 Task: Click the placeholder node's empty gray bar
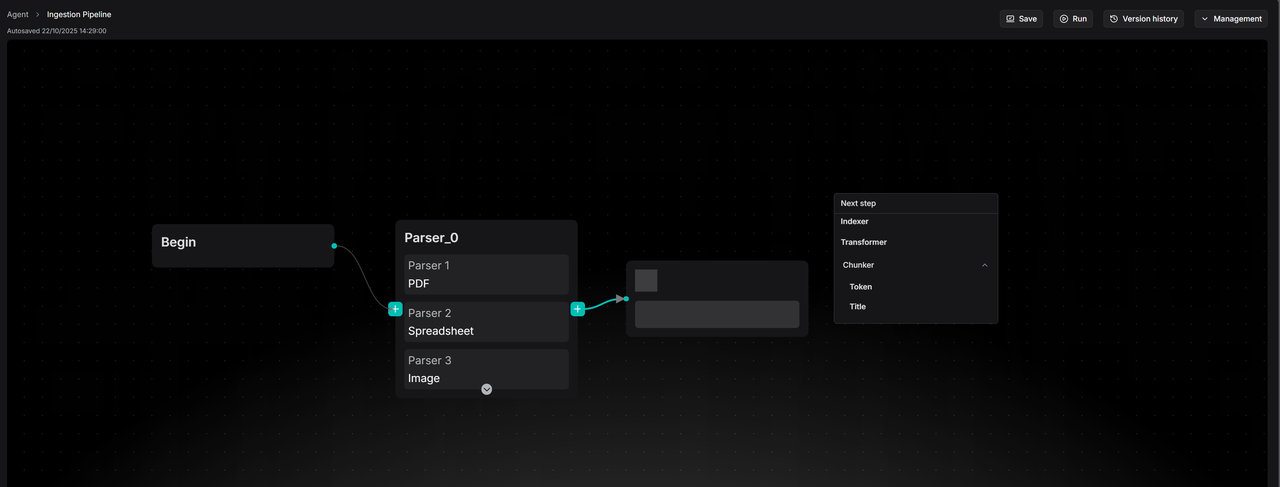(x=717, y=314)
